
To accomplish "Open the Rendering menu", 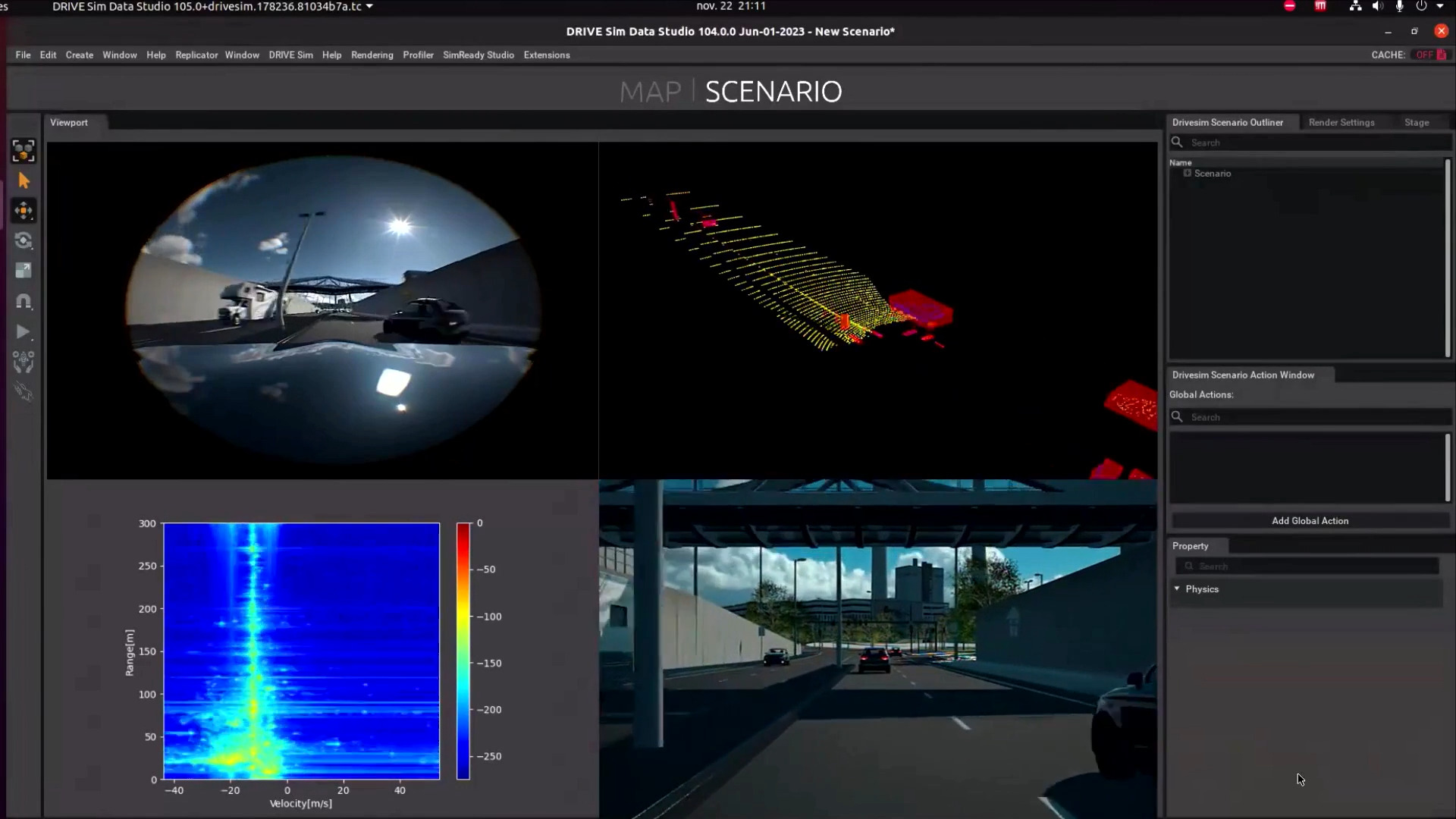I will (372, 55).
